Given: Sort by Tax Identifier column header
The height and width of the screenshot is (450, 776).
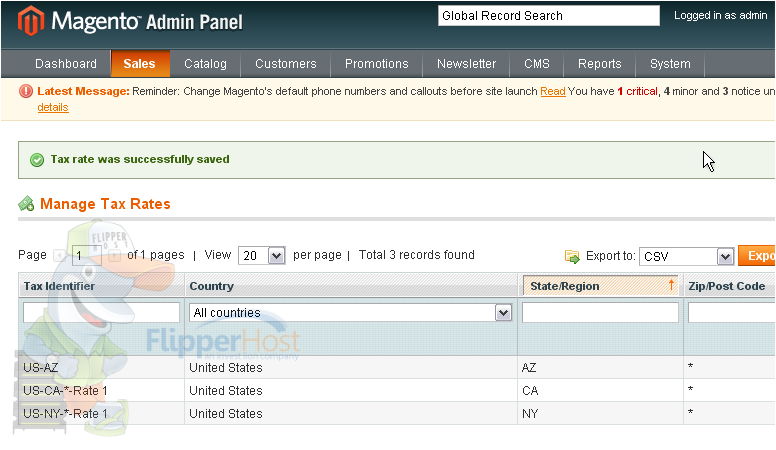Looking at the screenshot, I should (59, 286).
